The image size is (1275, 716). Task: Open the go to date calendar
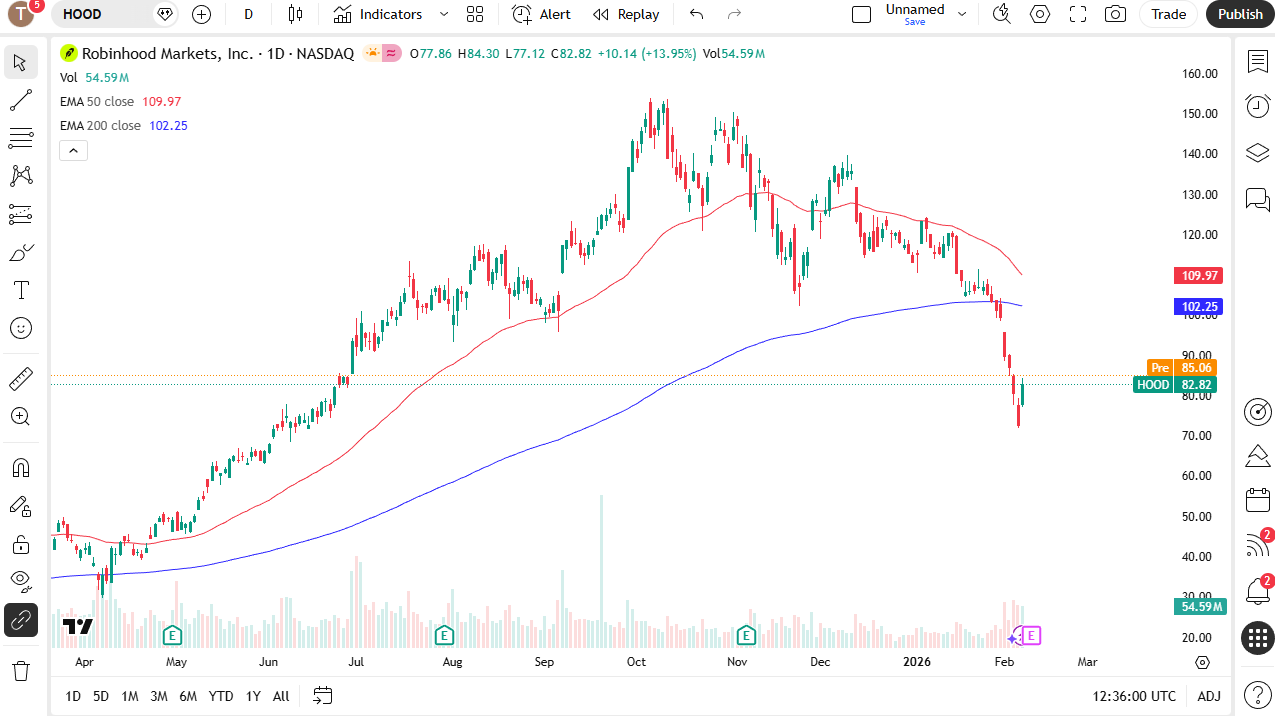tap(322, 695)
